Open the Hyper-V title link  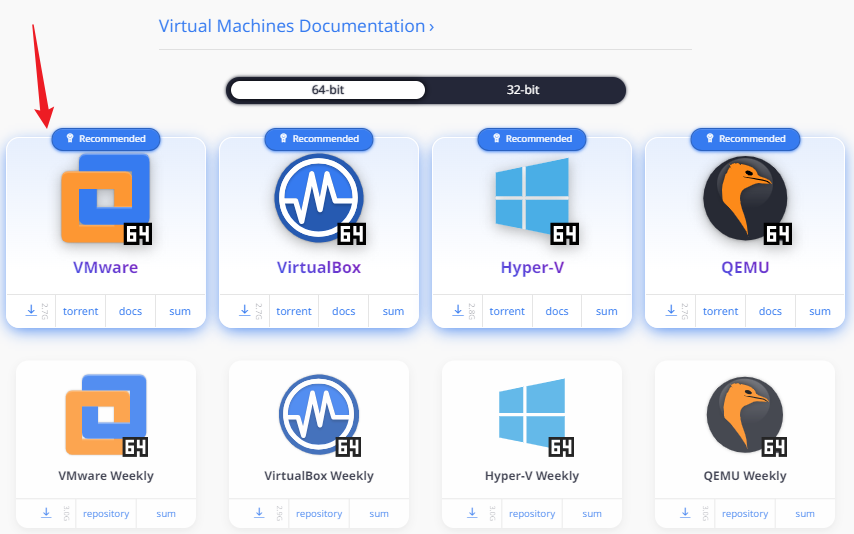(x=532, y=268)
